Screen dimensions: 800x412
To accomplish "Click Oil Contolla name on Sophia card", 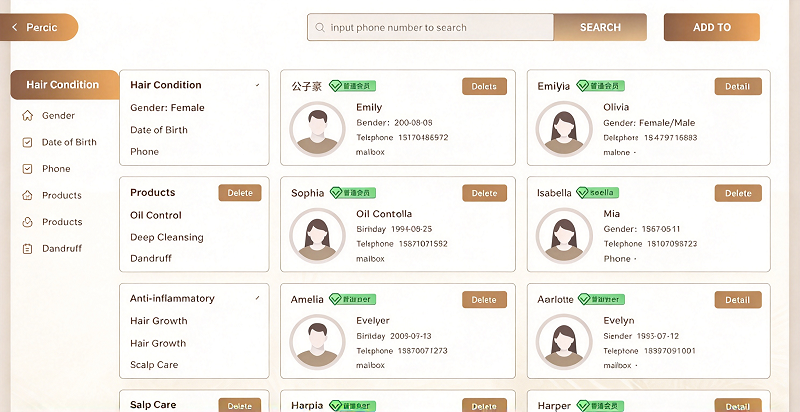I will point(384,214).
